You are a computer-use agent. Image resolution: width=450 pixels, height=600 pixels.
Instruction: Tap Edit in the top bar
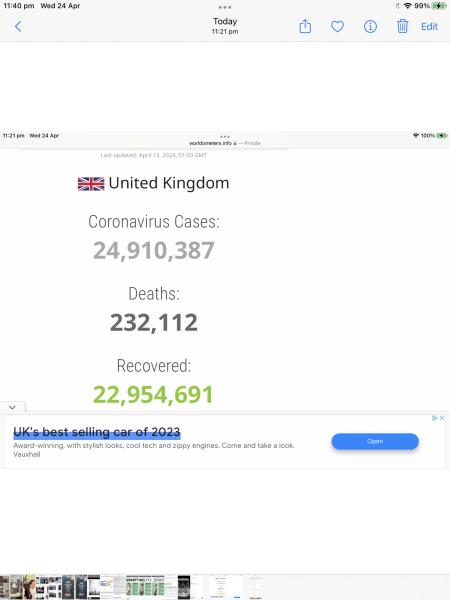[429, 26]
